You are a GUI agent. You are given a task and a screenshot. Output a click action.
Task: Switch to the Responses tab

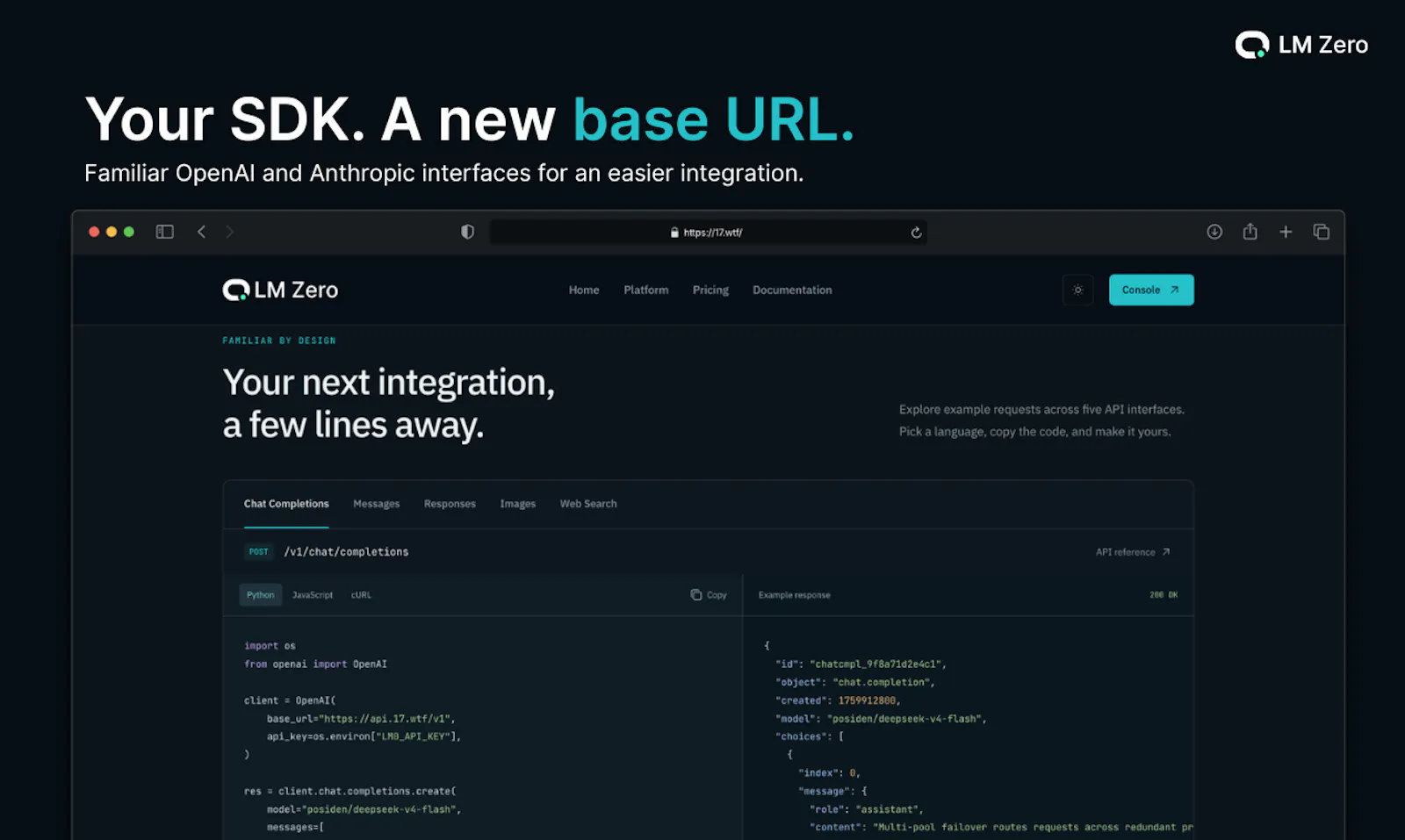[x=450, y=504]
